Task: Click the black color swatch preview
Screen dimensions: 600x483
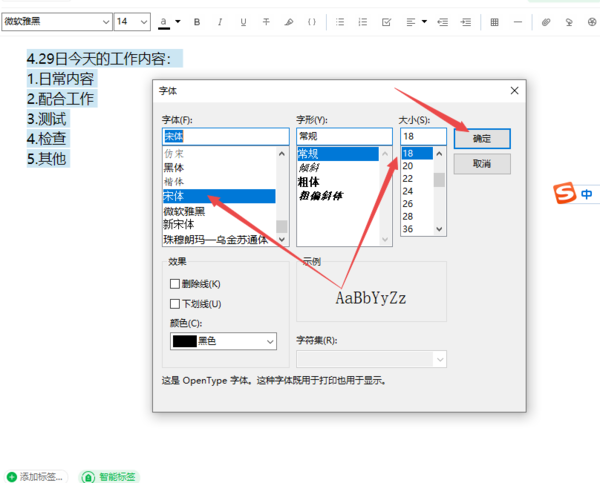Action: [x=185, y=341]
